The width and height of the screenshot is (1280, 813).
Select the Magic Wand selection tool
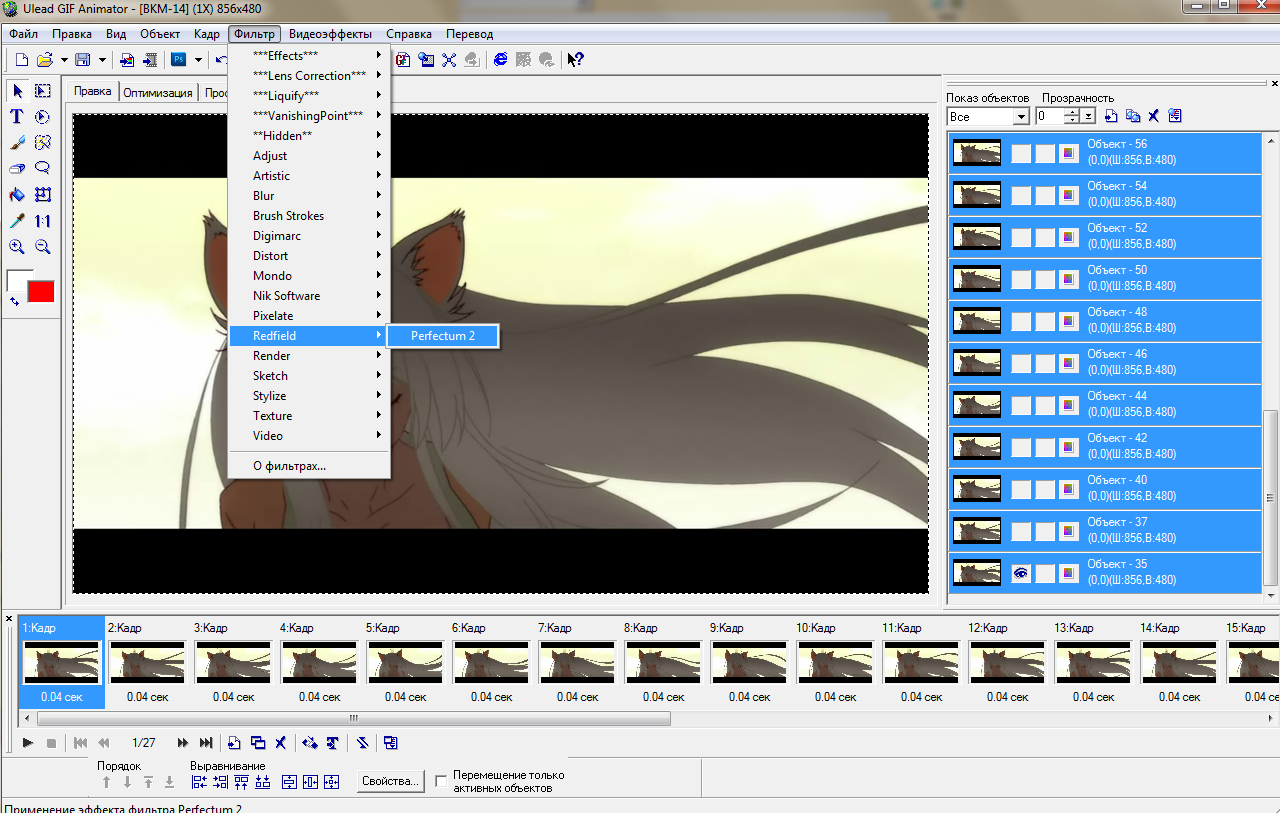43,143
